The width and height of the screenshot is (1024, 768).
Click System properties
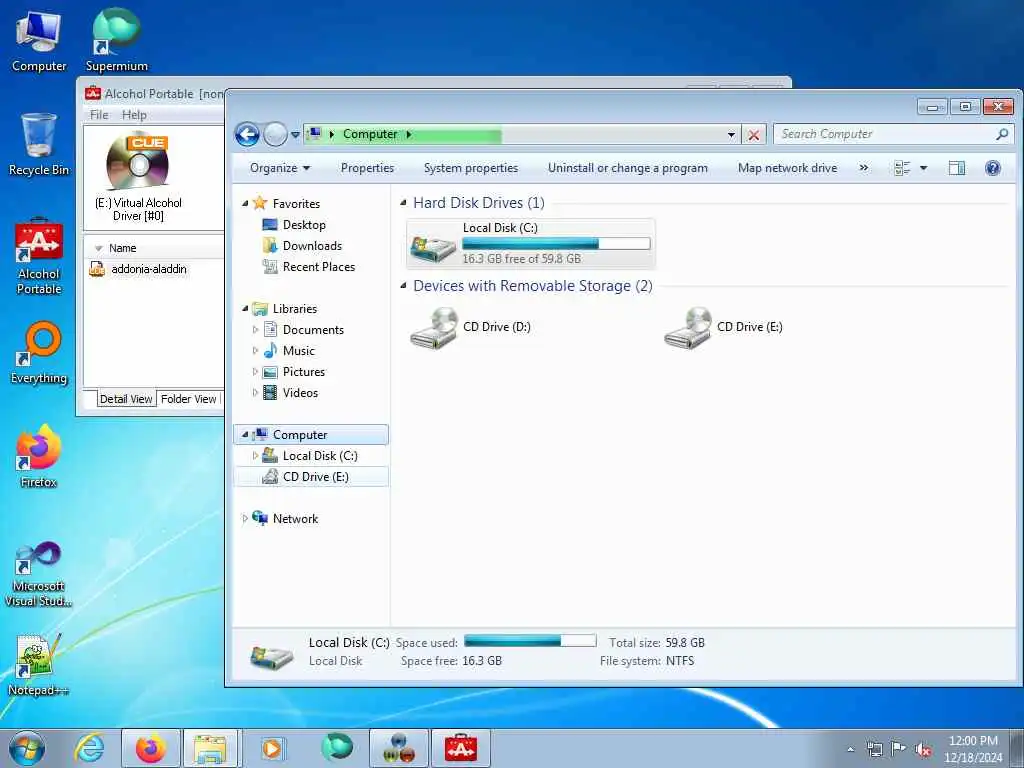471,168
